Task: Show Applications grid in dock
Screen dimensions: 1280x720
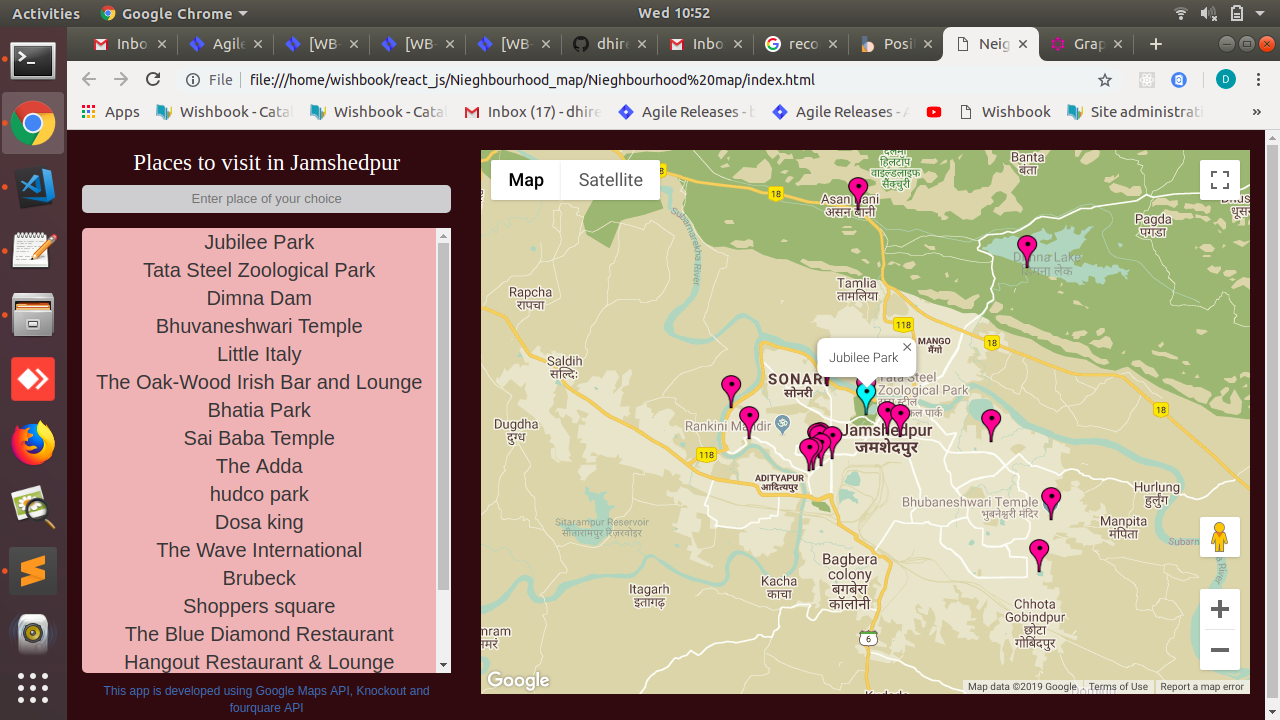Action: coord(33,688)
